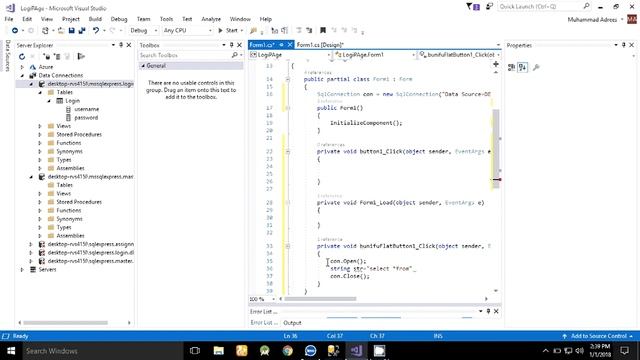Image resolution: width=640 pixels, height=360 pixels.
Task: Refresh the Server Explorer
Action: (x=22, y=57)
